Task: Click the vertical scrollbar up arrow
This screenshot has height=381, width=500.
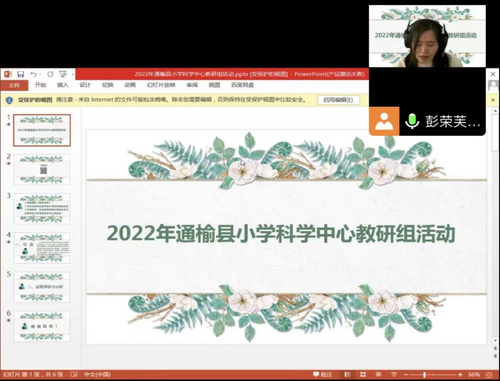Action: tap(495, 110)
